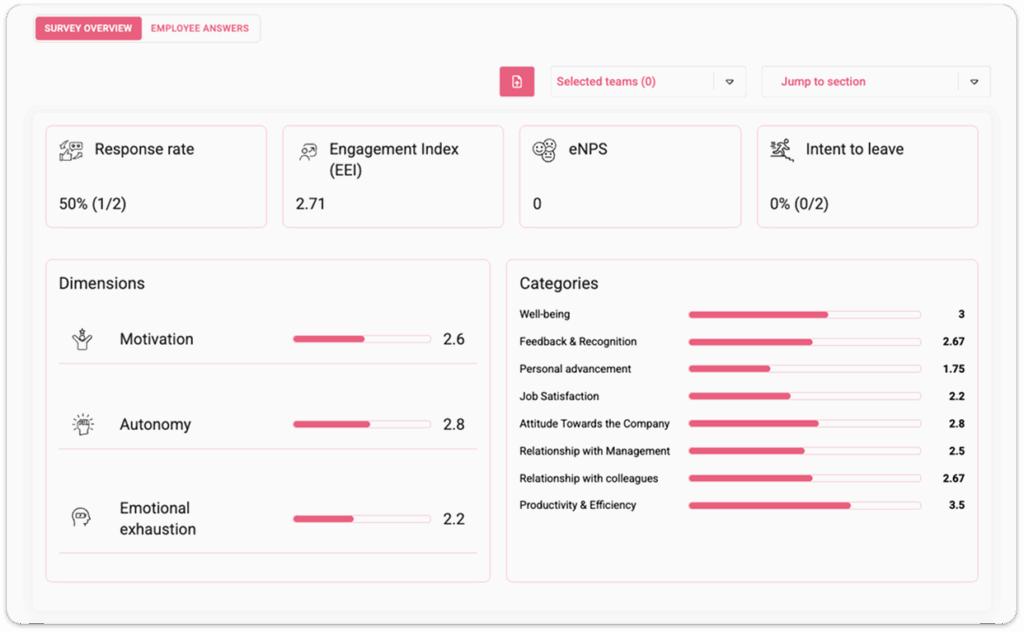Click the Selected teams chevron arrow
The height and width of the screenshot is (632, 1024).
click(732, 81)
